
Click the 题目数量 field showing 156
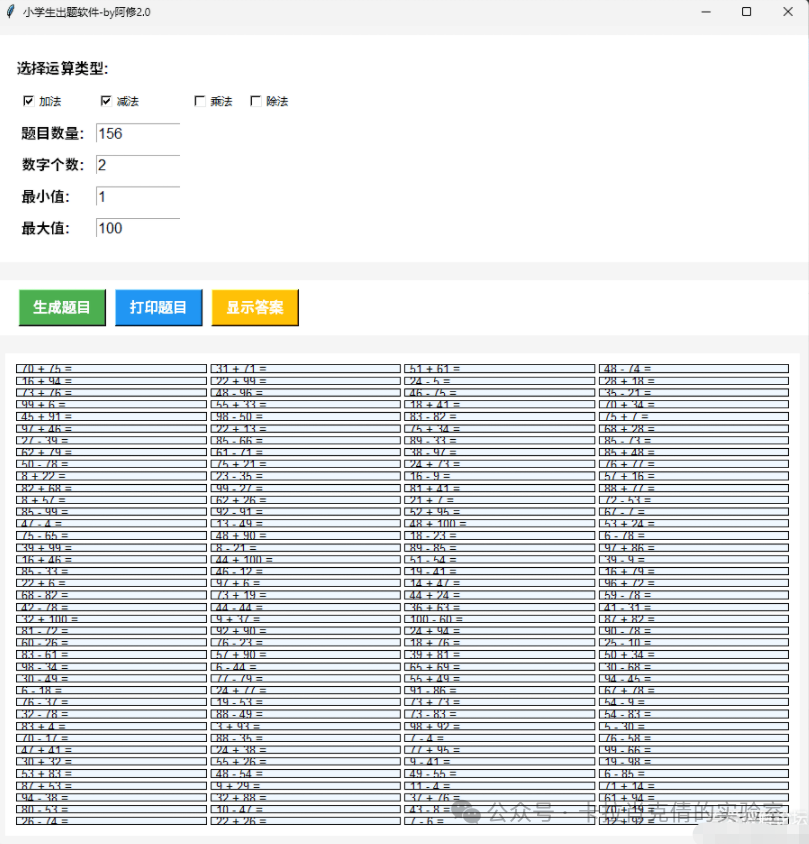pyautogui.click(x=138, y=134)
